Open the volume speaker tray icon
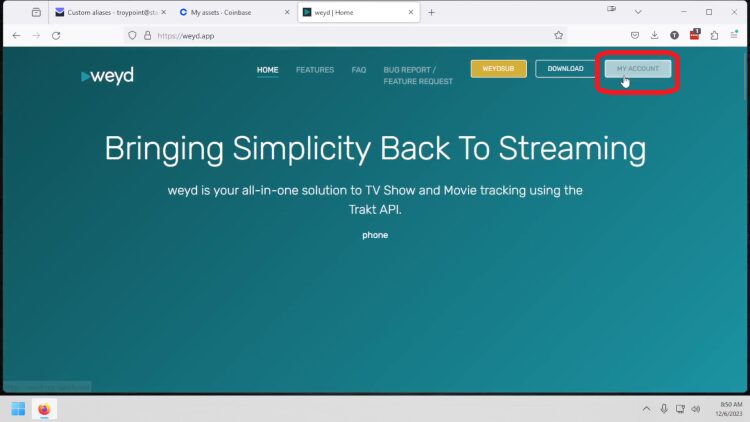The width and height of the screenshot is (750, 422). tap(696, 409)
